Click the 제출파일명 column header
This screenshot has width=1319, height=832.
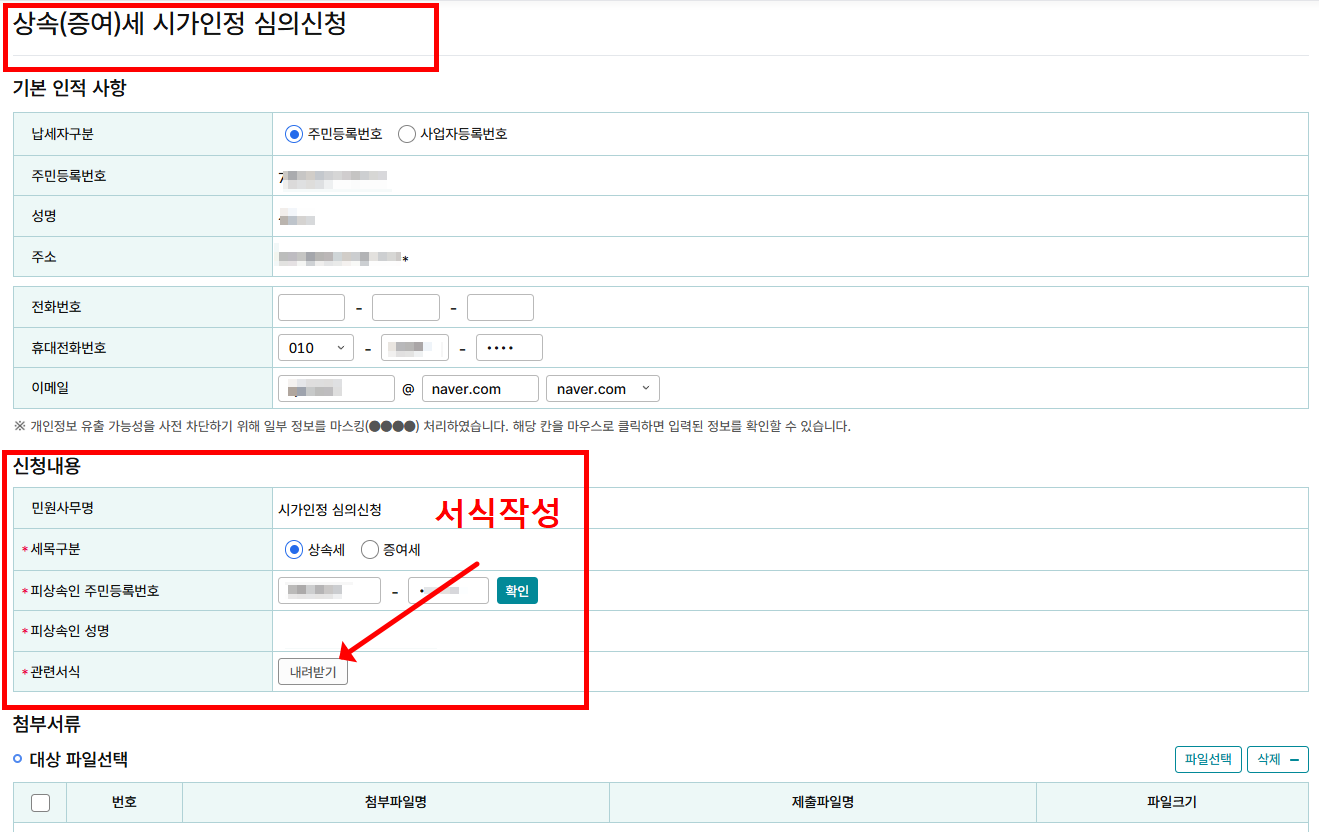click(x=822, y=802)
